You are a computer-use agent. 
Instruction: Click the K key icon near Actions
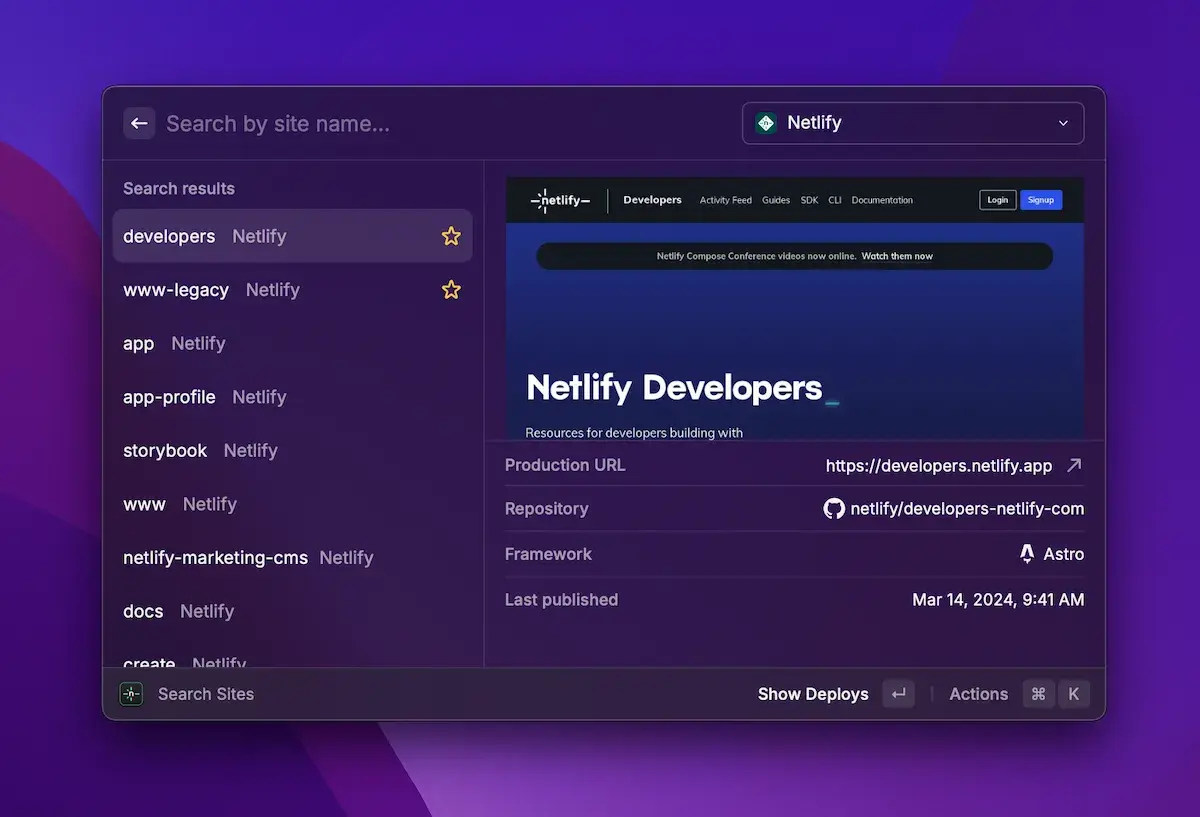pyautogui.click(x=1074, y=694)
